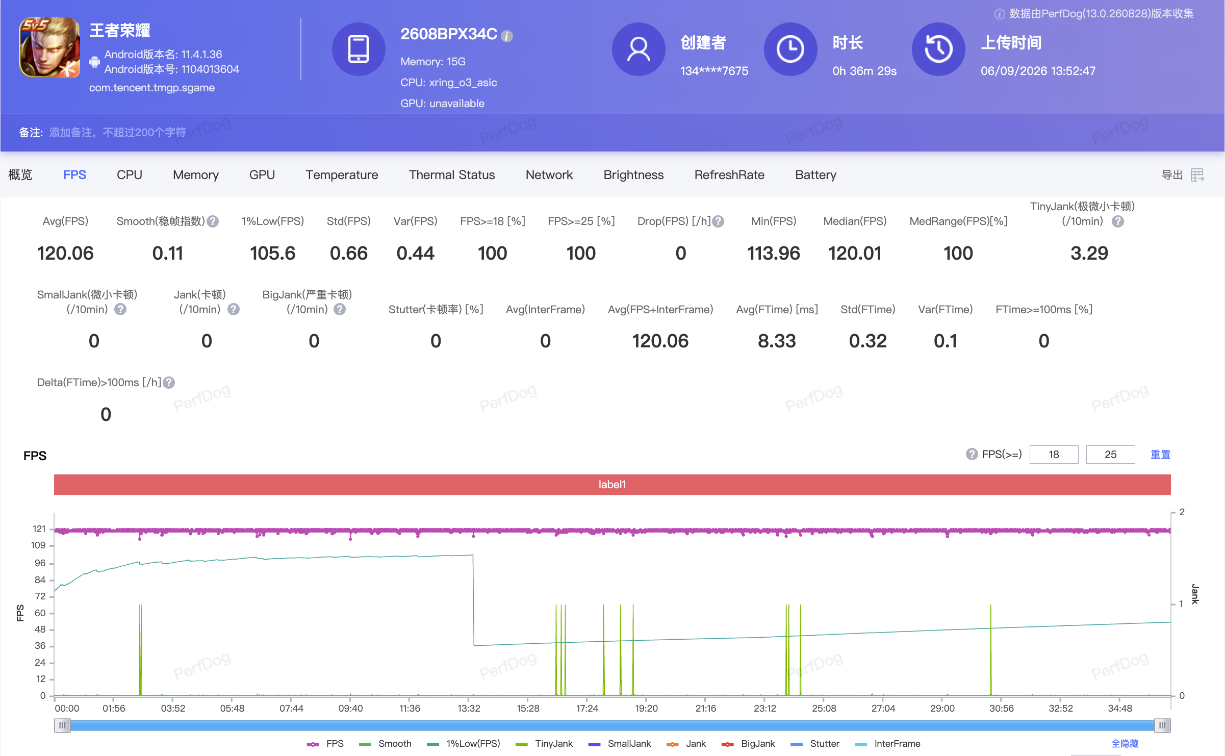Open help icon for Smooth(稳帧指数)
This screenshot has width=1225, height=756.
[x=213, y=221]
